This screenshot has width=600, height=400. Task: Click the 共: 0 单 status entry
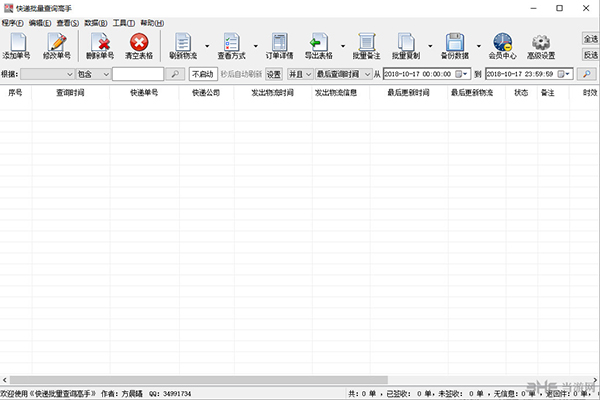pos(362,393)
